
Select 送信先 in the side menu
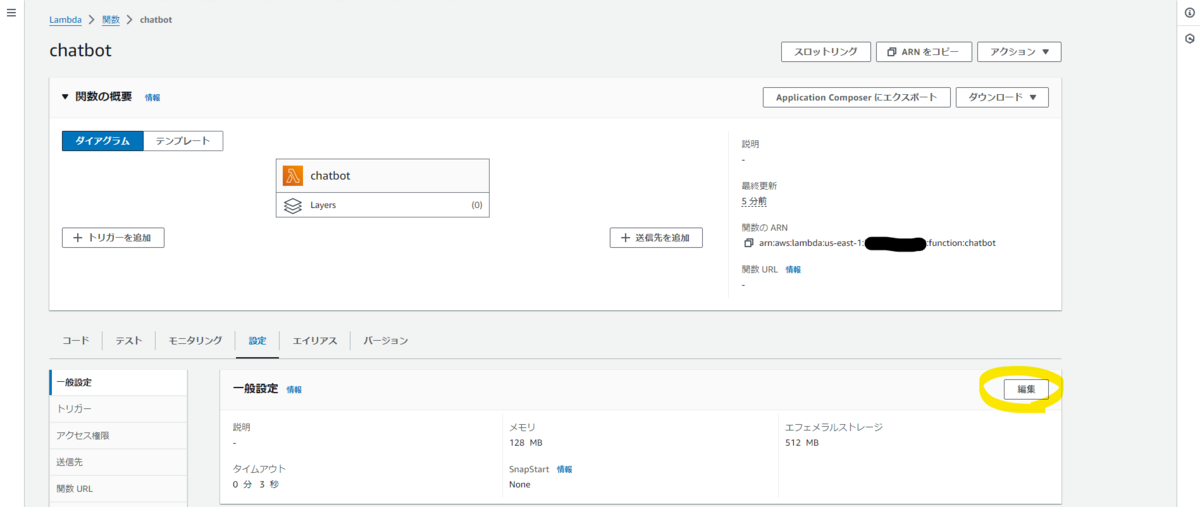pyautogui.click(x=118, y=462)
